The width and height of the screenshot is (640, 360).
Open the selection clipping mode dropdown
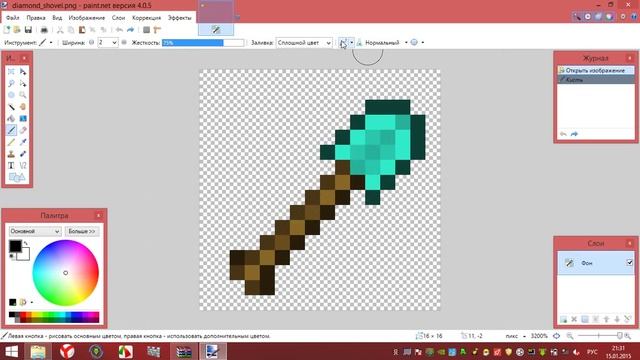422,42
